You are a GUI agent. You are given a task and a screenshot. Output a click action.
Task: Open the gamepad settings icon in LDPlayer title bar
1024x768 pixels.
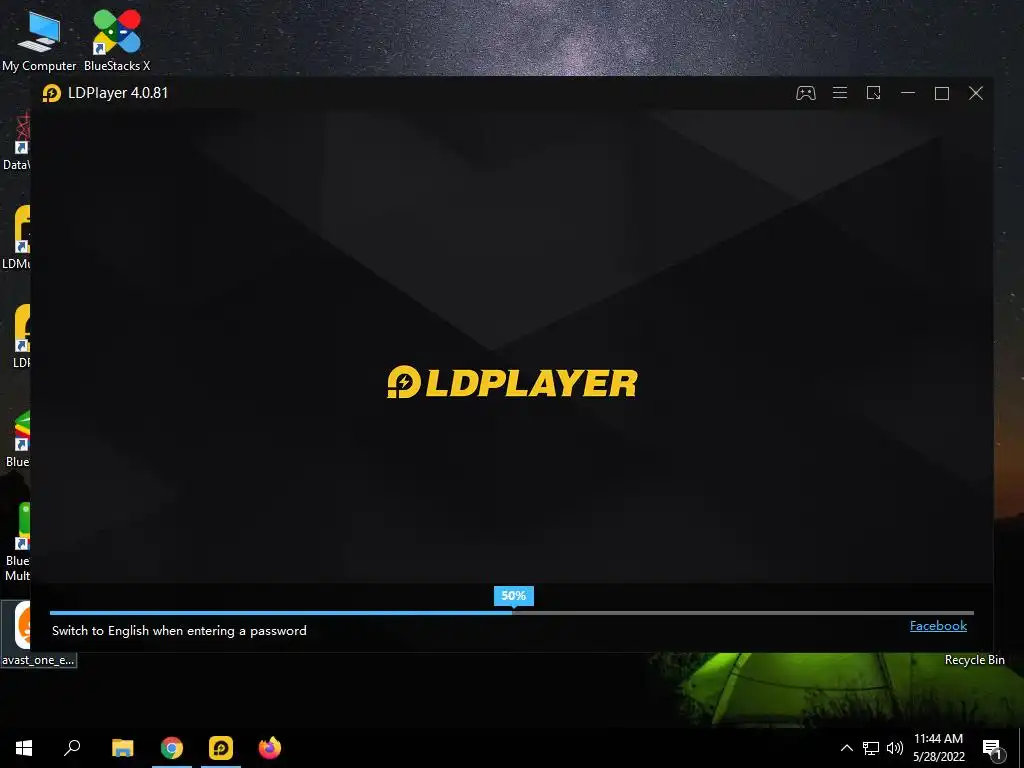coord(805,93)
